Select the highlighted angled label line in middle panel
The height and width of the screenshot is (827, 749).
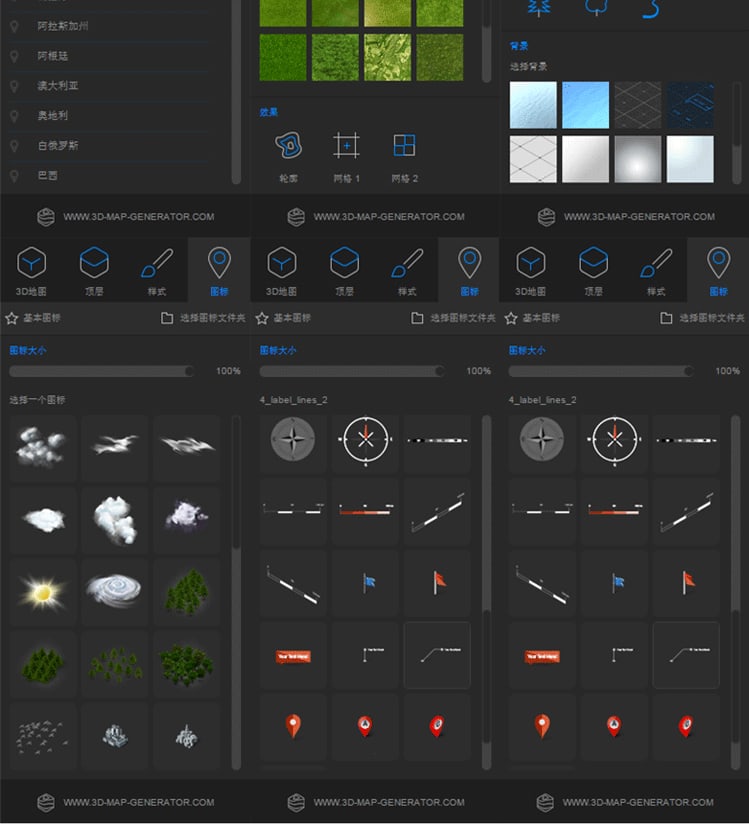click(437, 655)
